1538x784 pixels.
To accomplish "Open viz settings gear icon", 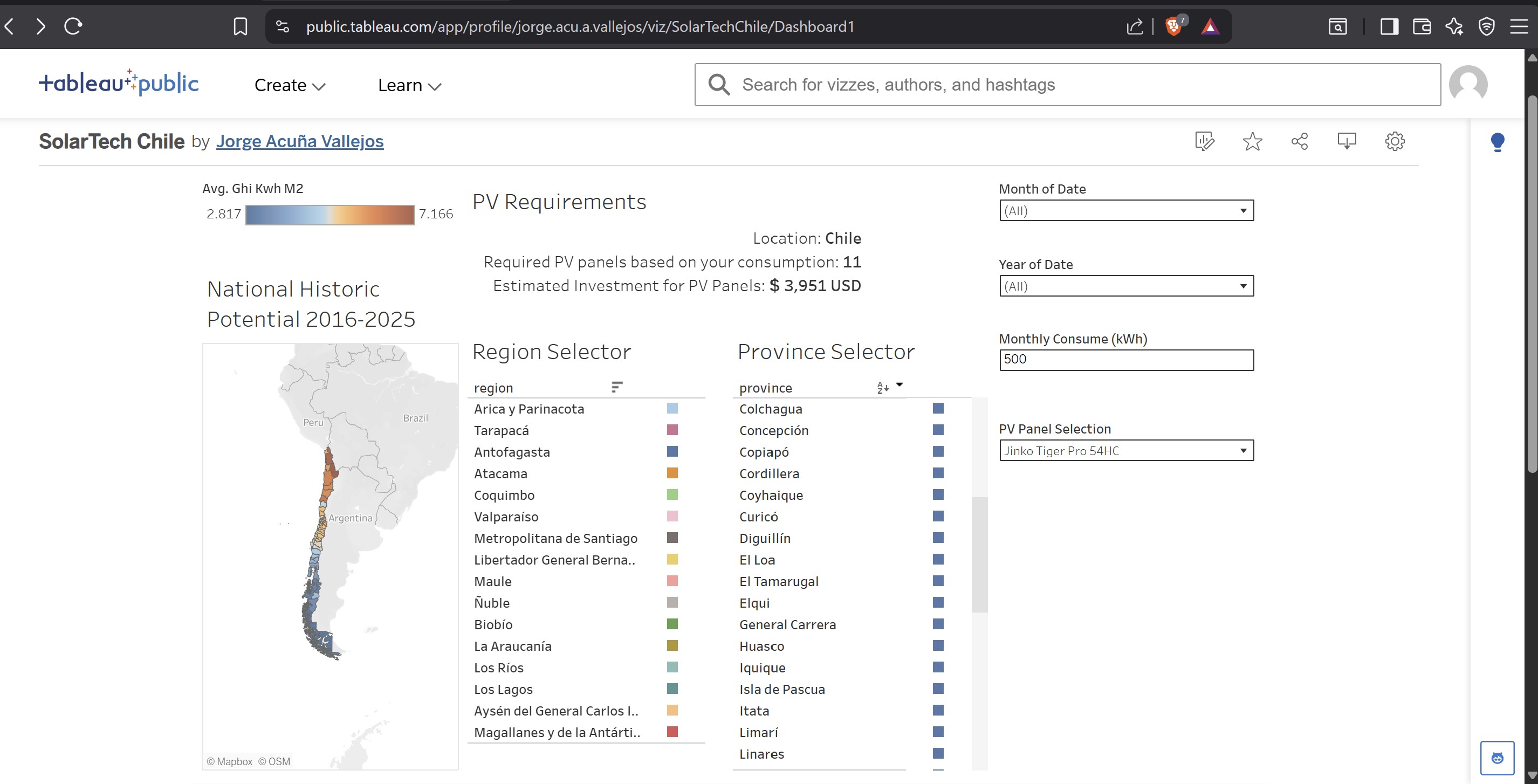I will (1394, 141).
